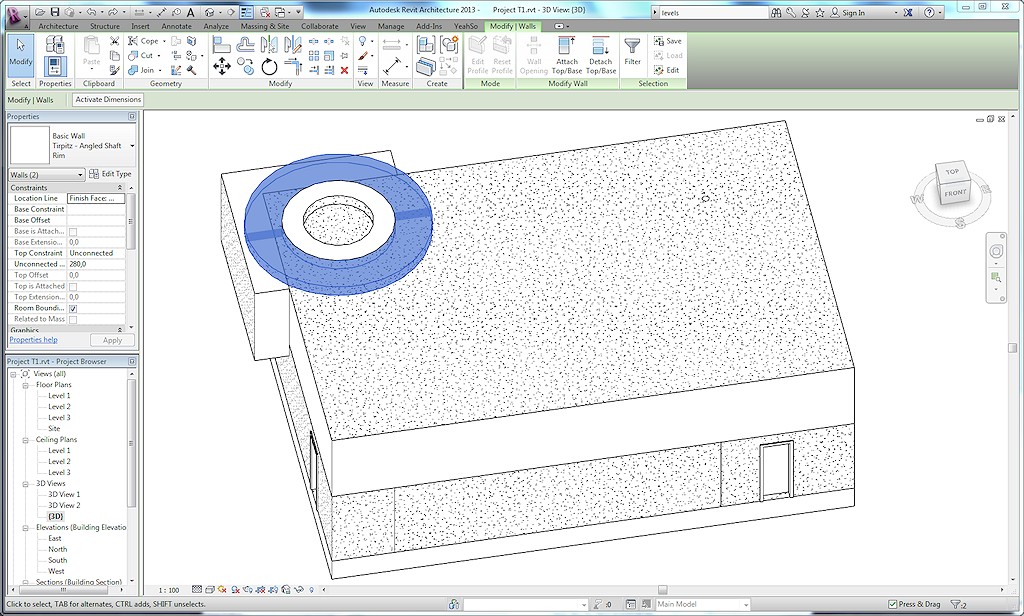
Task: Click the Unconnected Height value field
Action: tap(96, 264)
